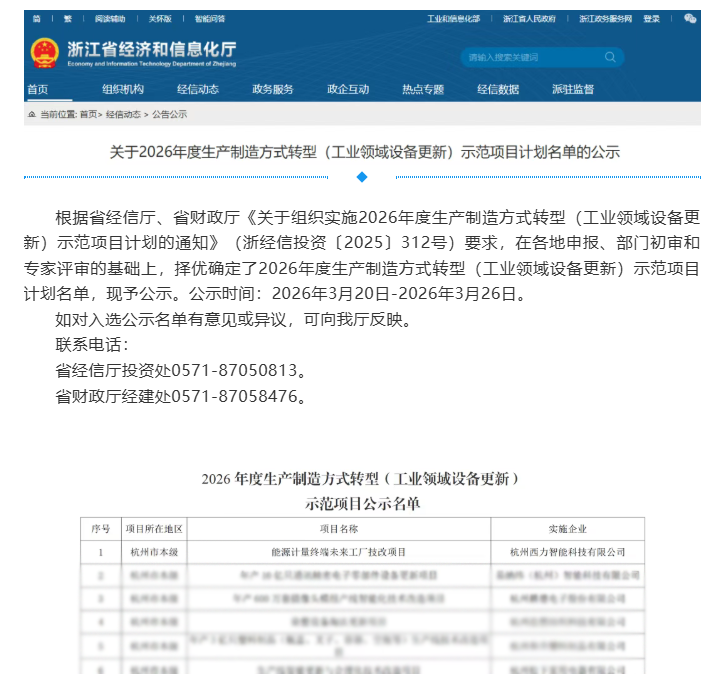Expand 组织机构 navigation menu
720x674 pixels.
[x=123, y=89]
